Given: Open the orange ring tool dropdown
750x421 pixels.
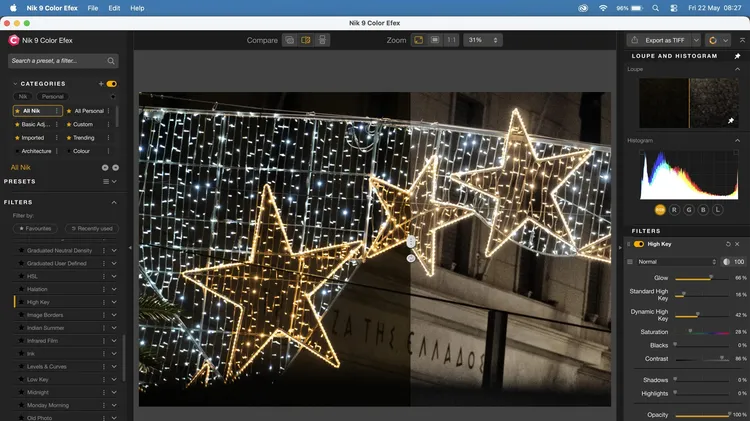Looking at the screenshot, I should pos(725,40).
